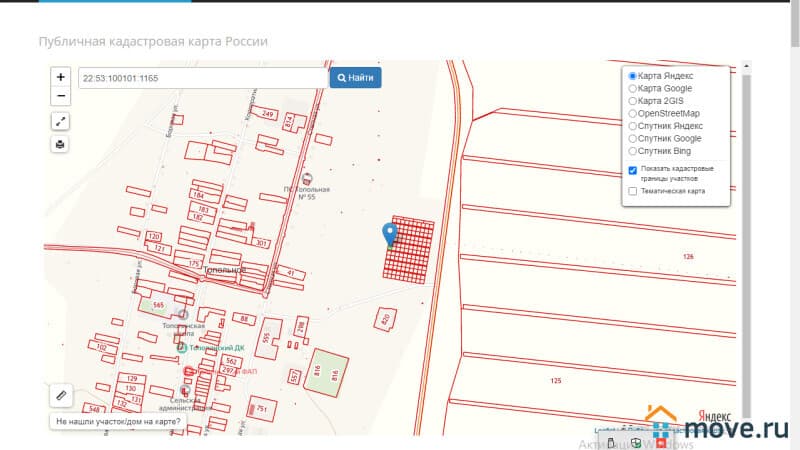Viewport: 800px width, 450px height.
Task: Click parcel labeled 555
Action: point(266,338)
